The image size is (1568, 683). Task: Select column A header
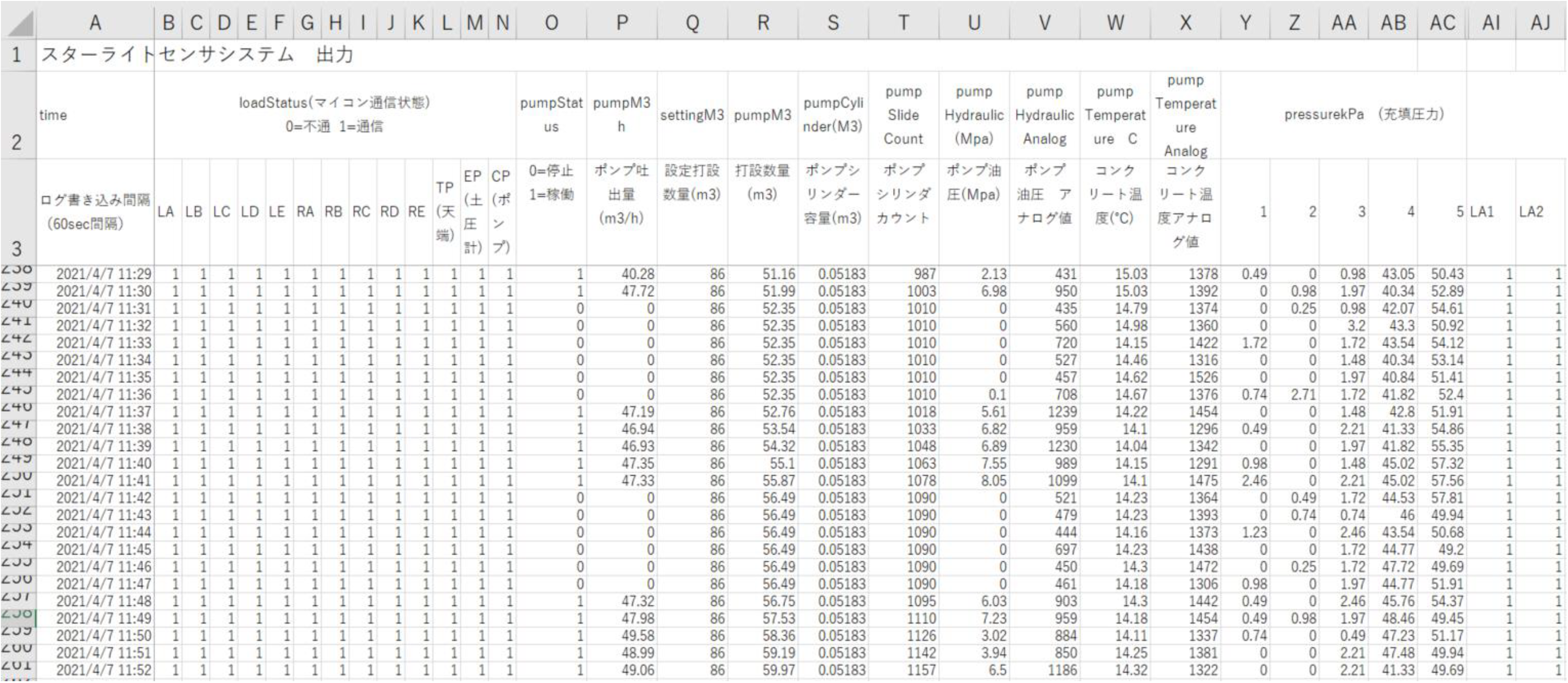click(x=95, y=23)
